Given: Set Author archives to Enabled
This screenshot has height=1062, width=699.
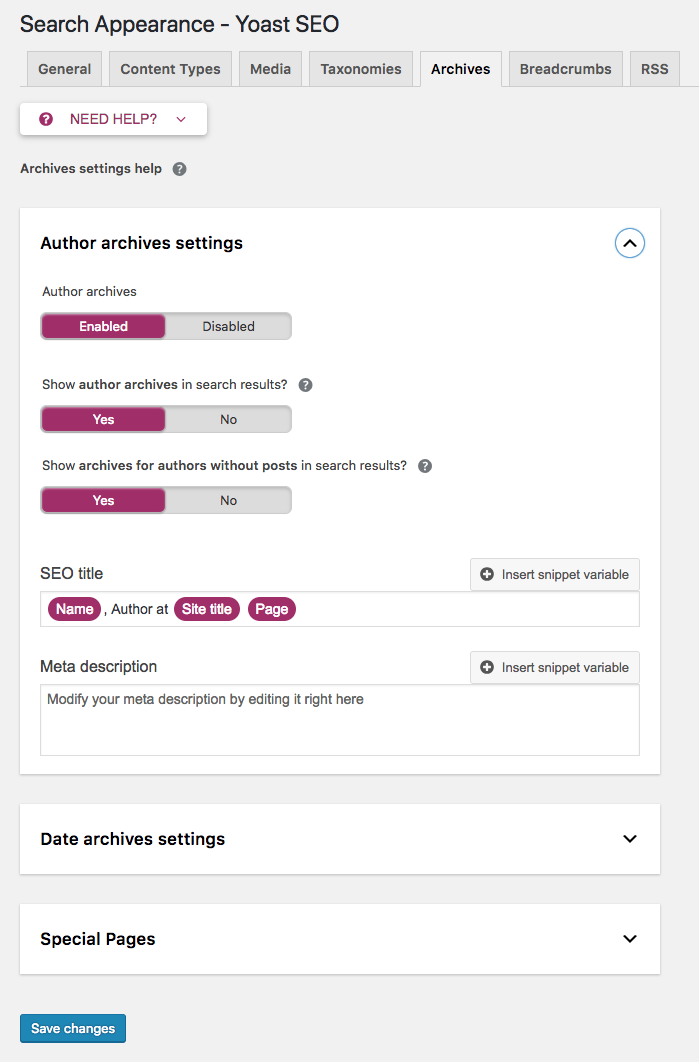Looking at the screenshot, I should pyautogui.click(x=103, y=326).
